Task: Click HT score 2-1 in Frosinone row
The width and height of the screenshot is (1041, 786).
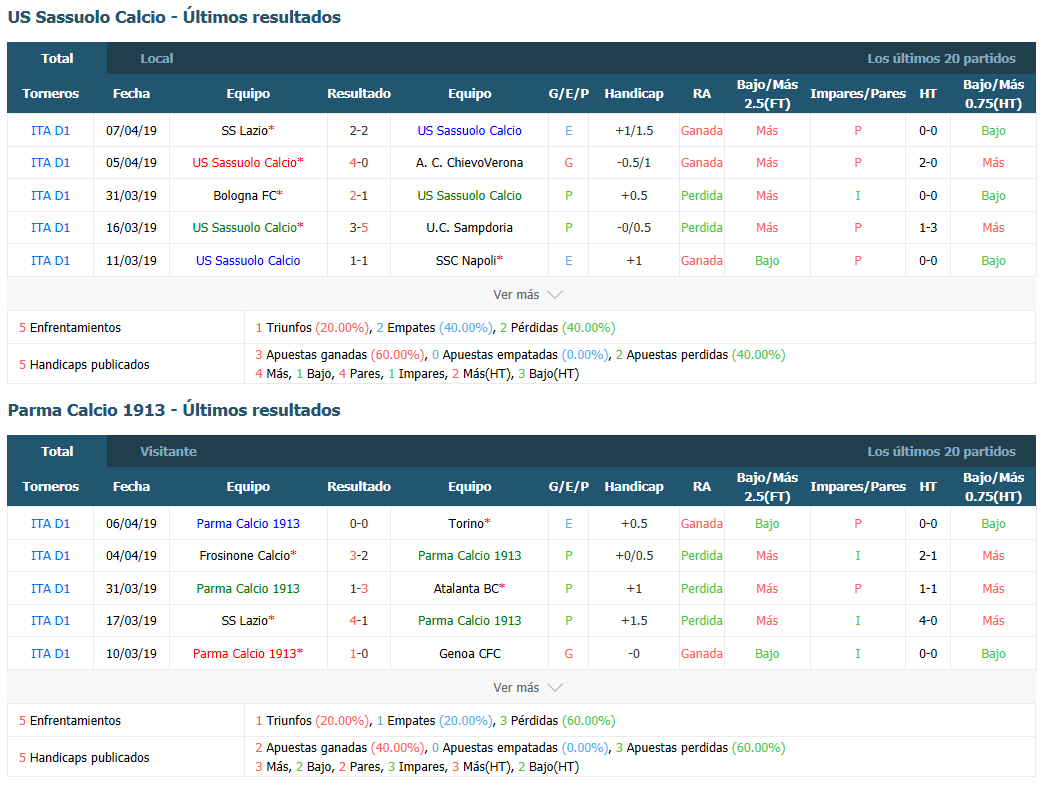Action: 928,556
